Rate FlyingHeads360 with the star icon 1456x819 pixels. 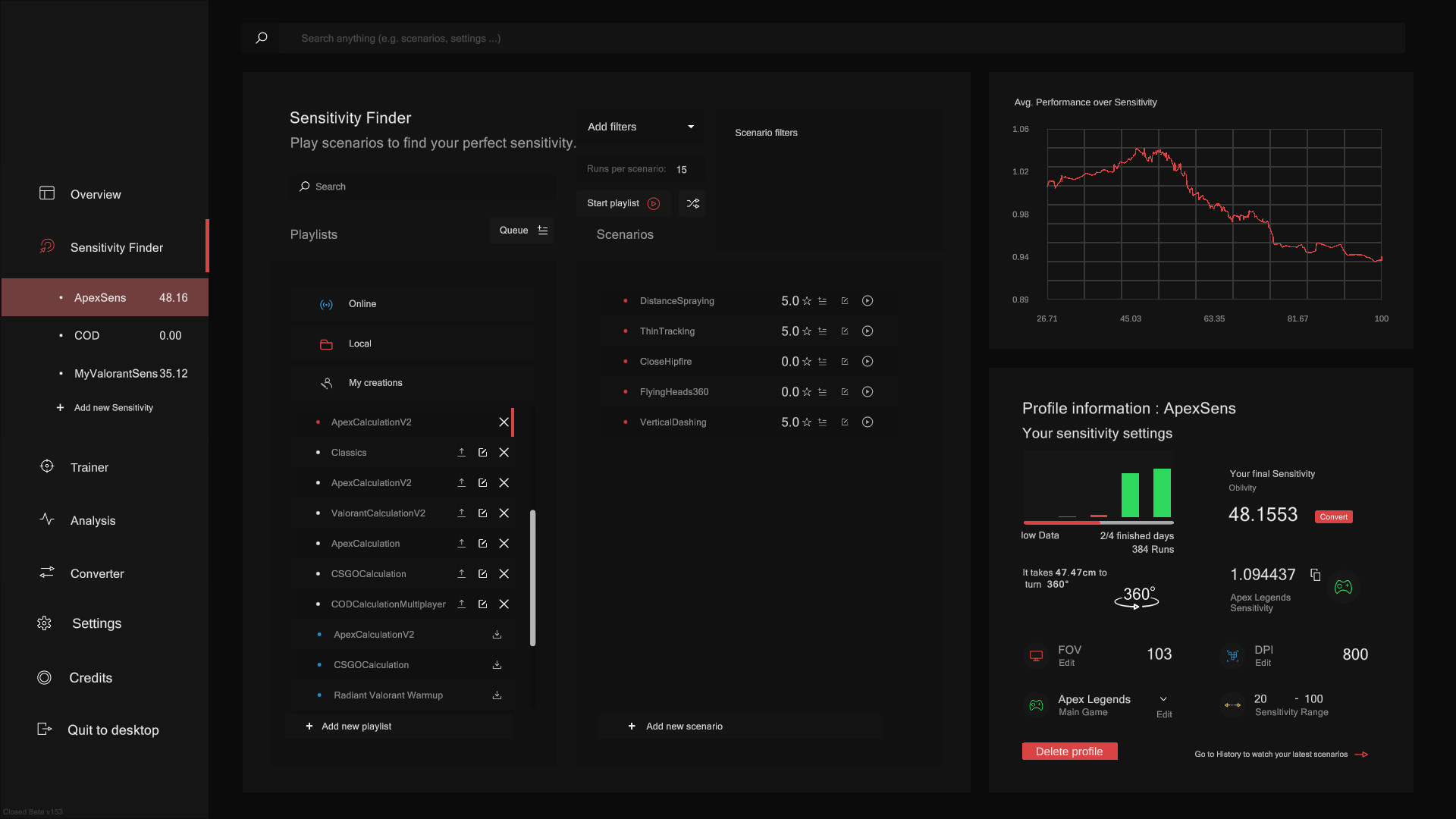click(806, 392)
